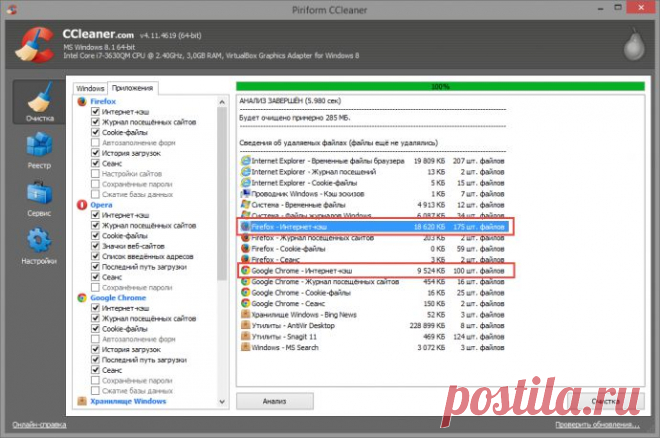Select the Firefox - Сеанс result row
This screenshot has height=438, width=660.
coord(374,260)
